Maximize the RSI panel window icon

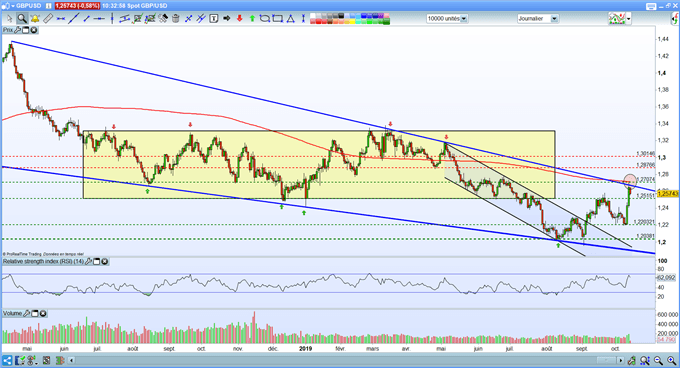point(97,261)
